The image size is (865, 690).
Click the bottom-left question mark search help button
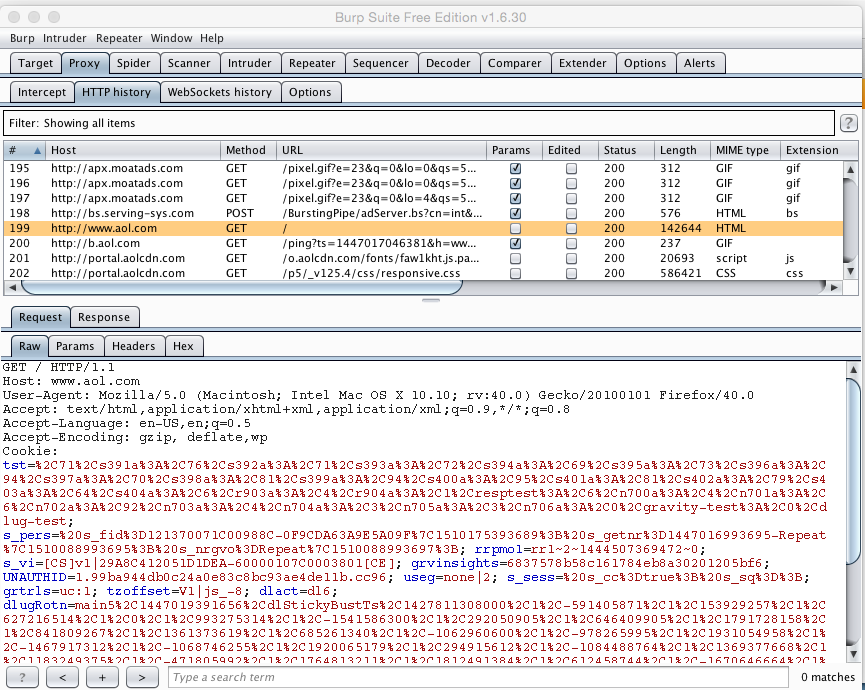click(x=23, y=677)
